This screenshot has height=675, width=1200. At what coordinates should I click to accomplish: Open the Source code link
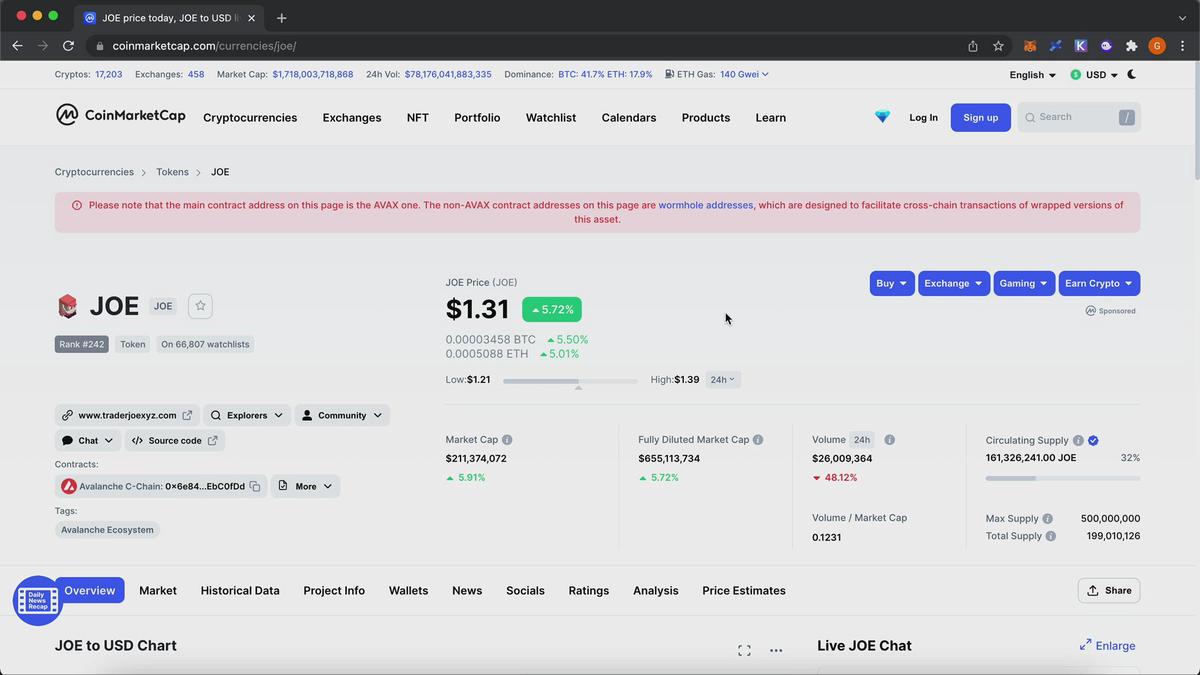tap(175, 440)
